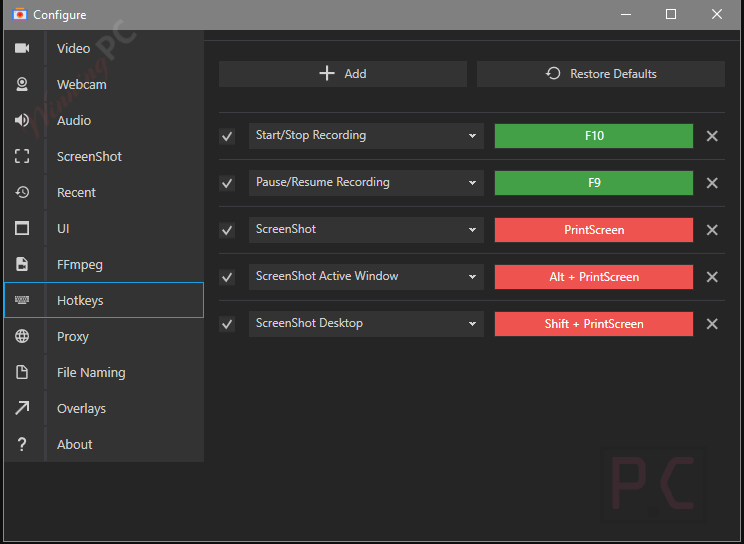Image resolution: width=744 pixels, height=544 pixels.
Task: Click the ScreenShot crop-frame icon
Action: 22,156
